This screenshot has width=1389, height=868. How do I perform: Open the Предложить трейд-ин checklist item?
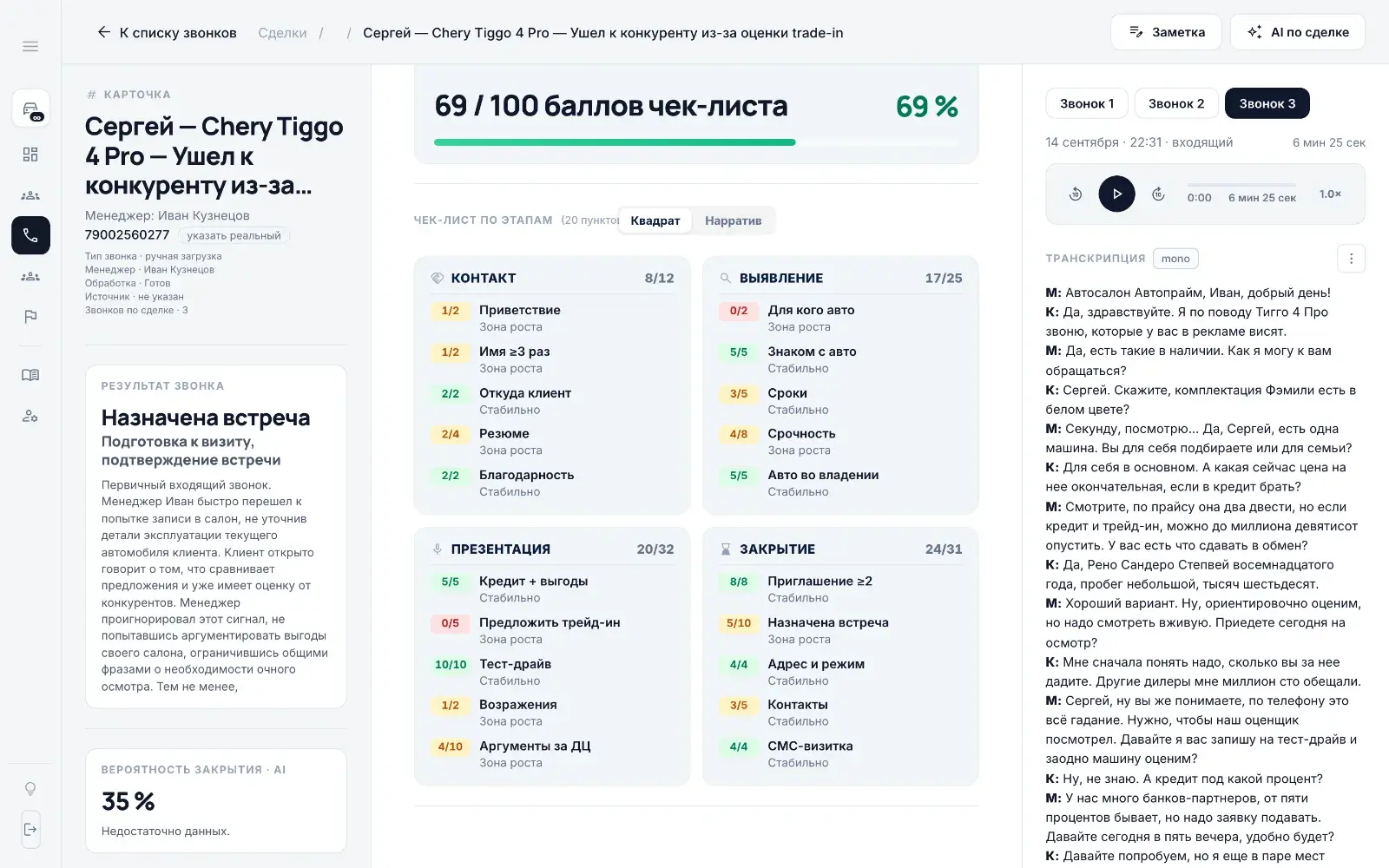(552, 630)
